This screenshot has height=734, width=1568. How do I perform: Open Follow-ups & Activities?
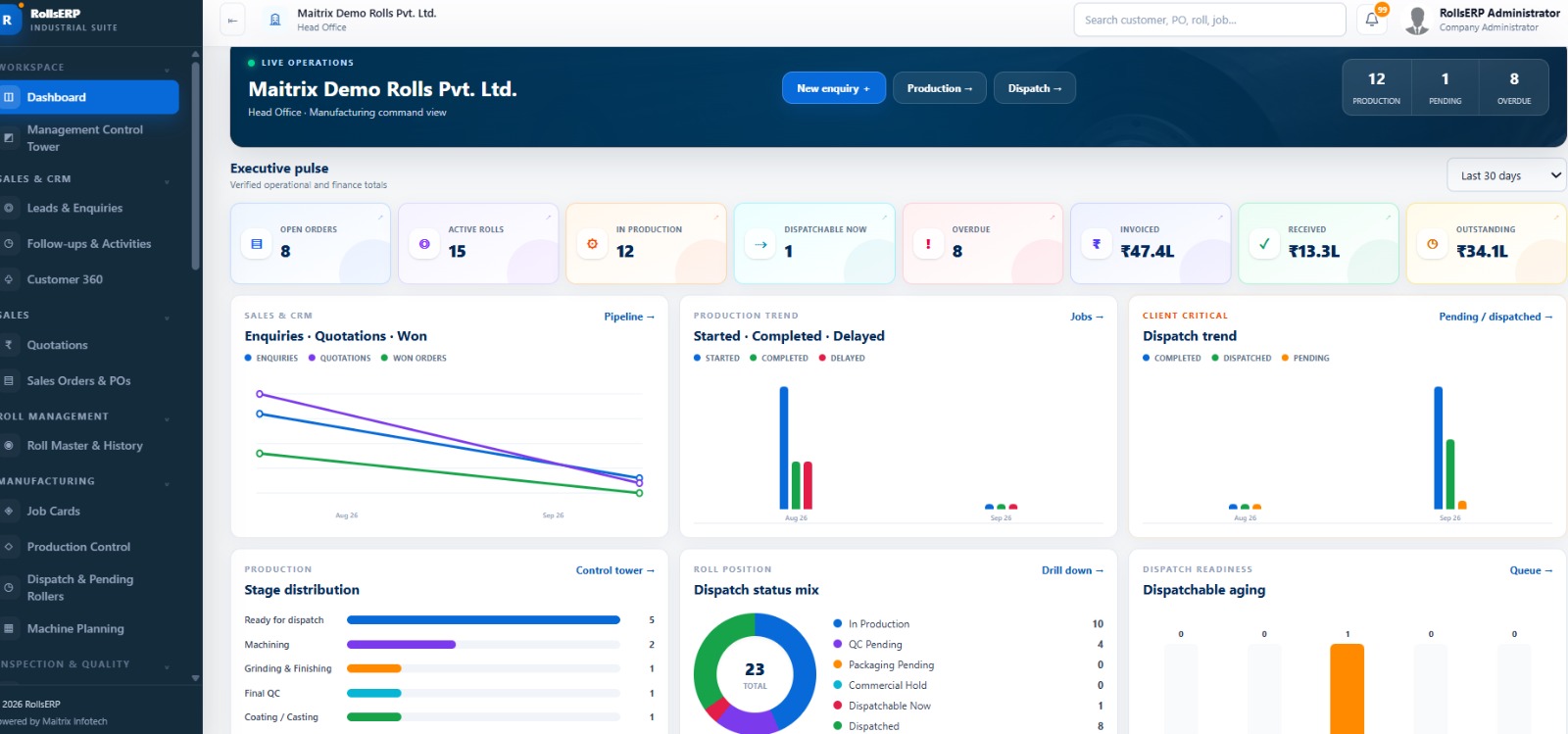[88, 244]
